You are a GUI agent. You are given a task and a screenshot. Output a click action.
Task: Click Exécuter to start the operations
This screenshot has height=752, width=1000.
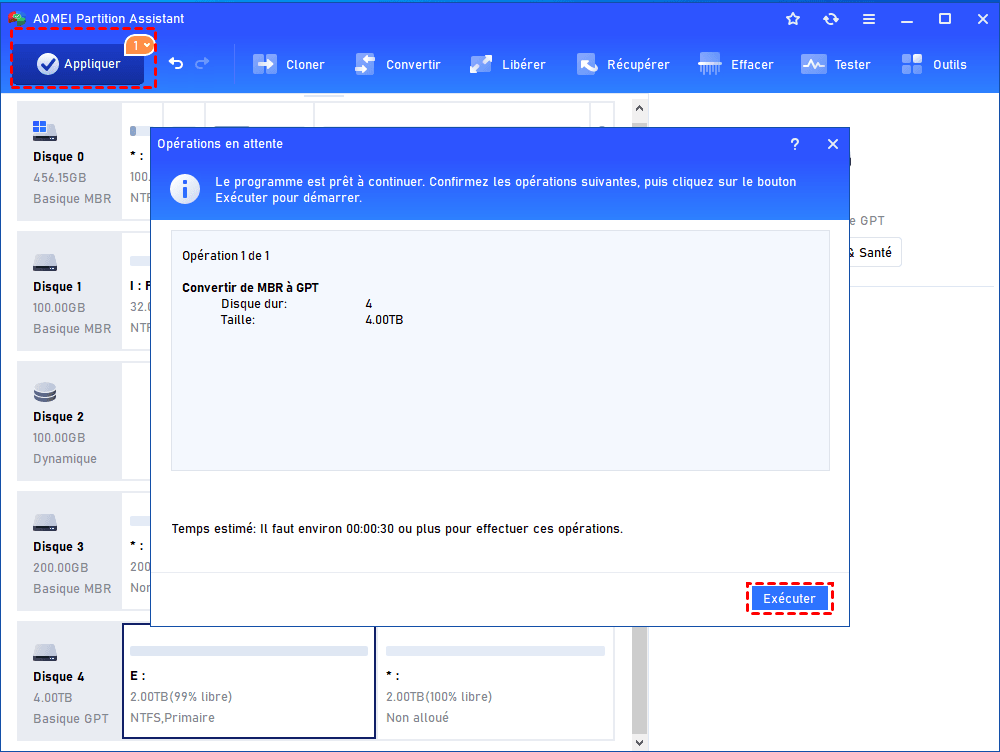pyautogui.click(x=790, y=598)
